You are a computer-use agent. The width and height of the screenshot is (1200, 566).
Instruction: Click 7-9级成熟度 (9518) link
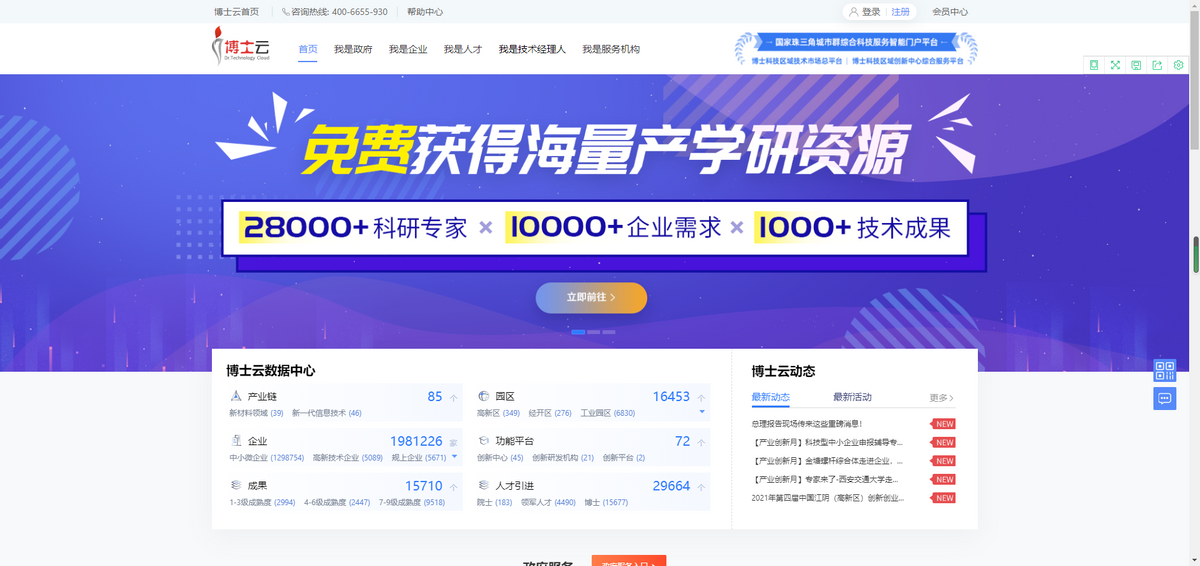tap(413, 502)
